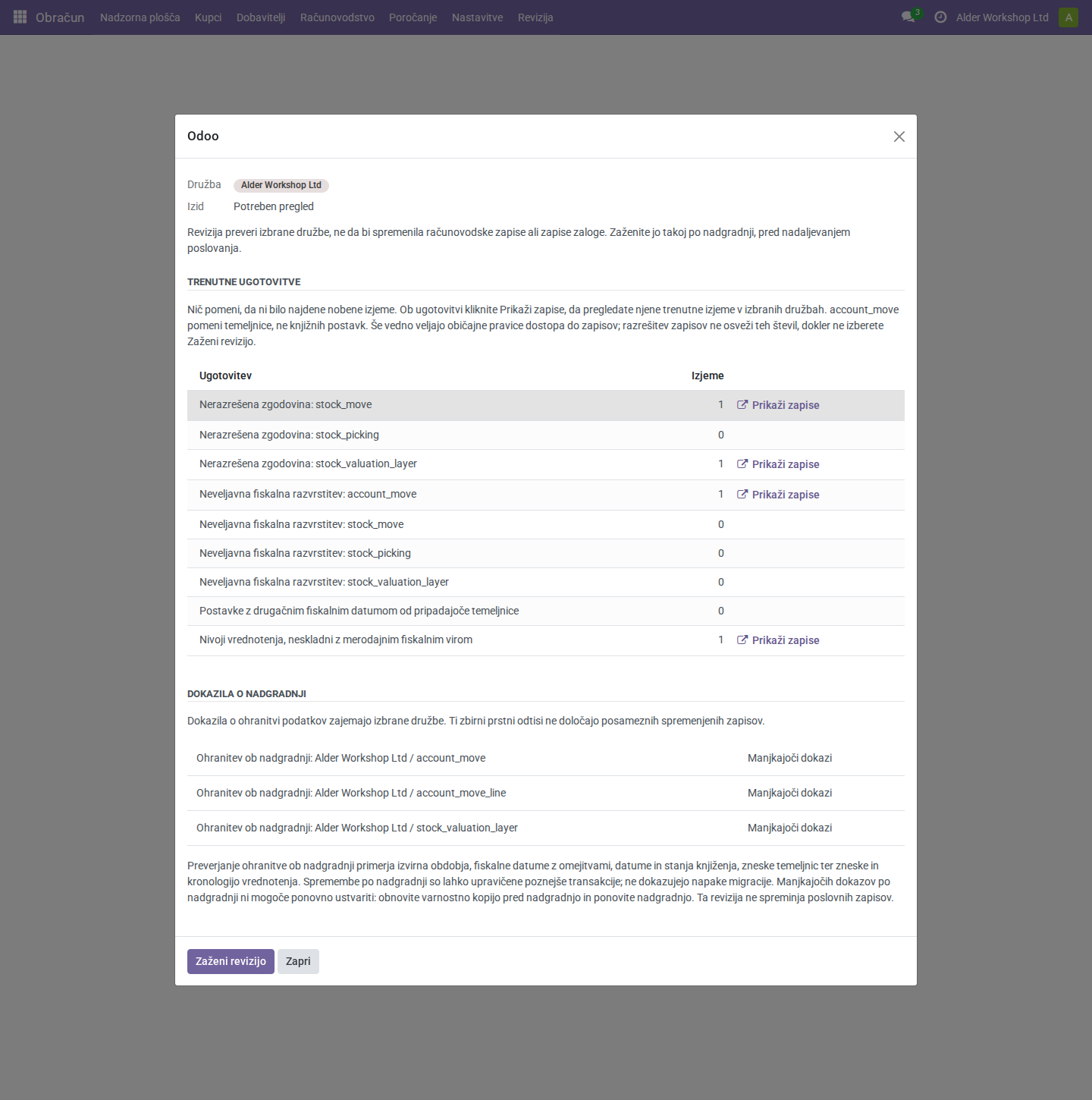Select row Neveljavna fiskalna razvrstitev: stock_valuation_layer
Viewport: 1092px width, 1100px height.
(x=546, y=582)
